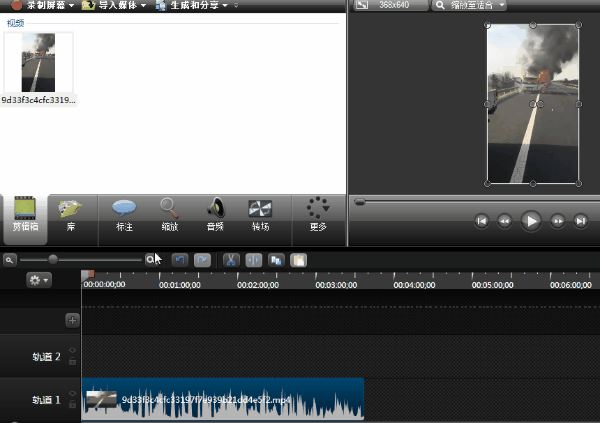Click the Redo button on timeline toolbar

pos(202,260)
